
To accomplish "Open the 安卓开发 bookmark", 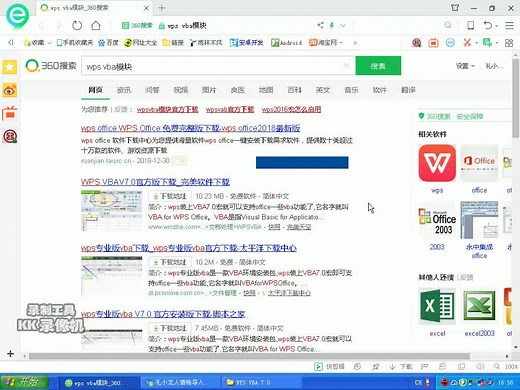I will [x=247, y=43].
